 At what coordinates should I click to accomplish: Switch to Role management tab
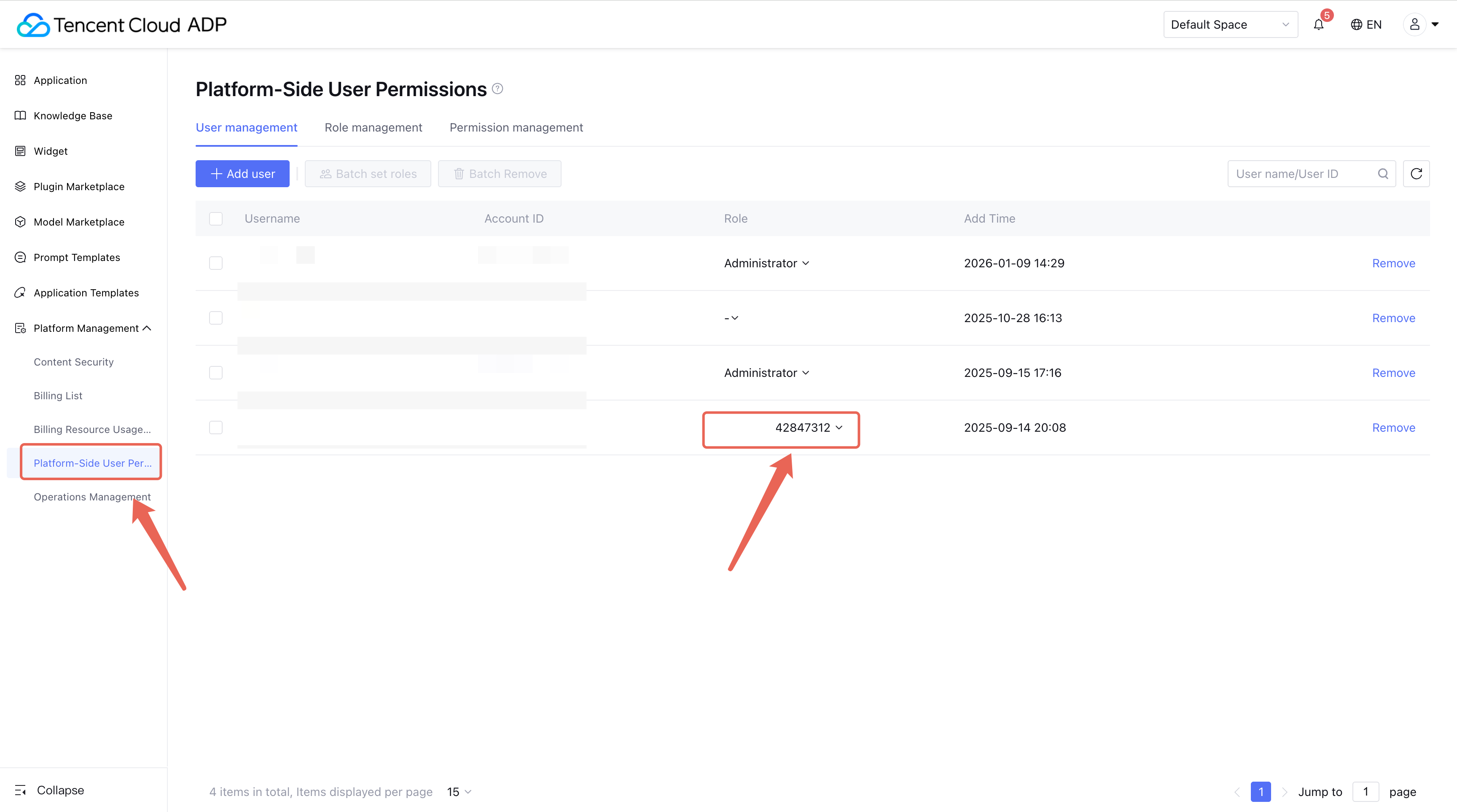373,128
